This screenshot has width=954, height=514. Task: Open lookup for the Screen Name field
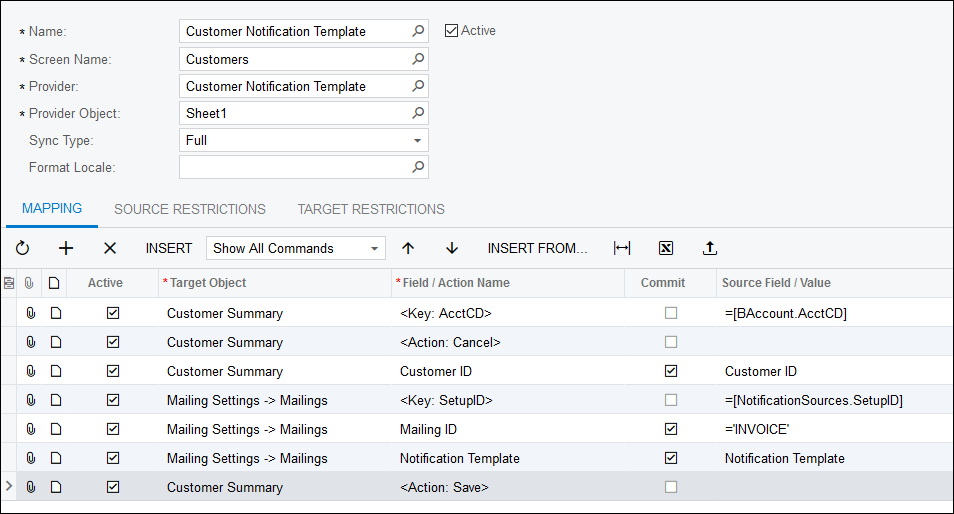click(418, 59)
